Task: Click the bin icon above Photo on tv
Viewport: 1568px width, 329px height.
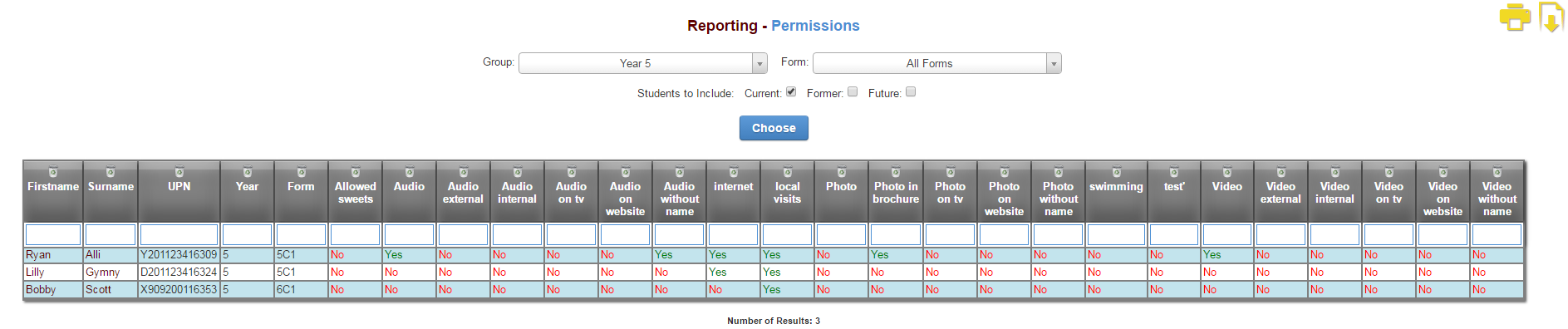Action: tap(951, 172)
